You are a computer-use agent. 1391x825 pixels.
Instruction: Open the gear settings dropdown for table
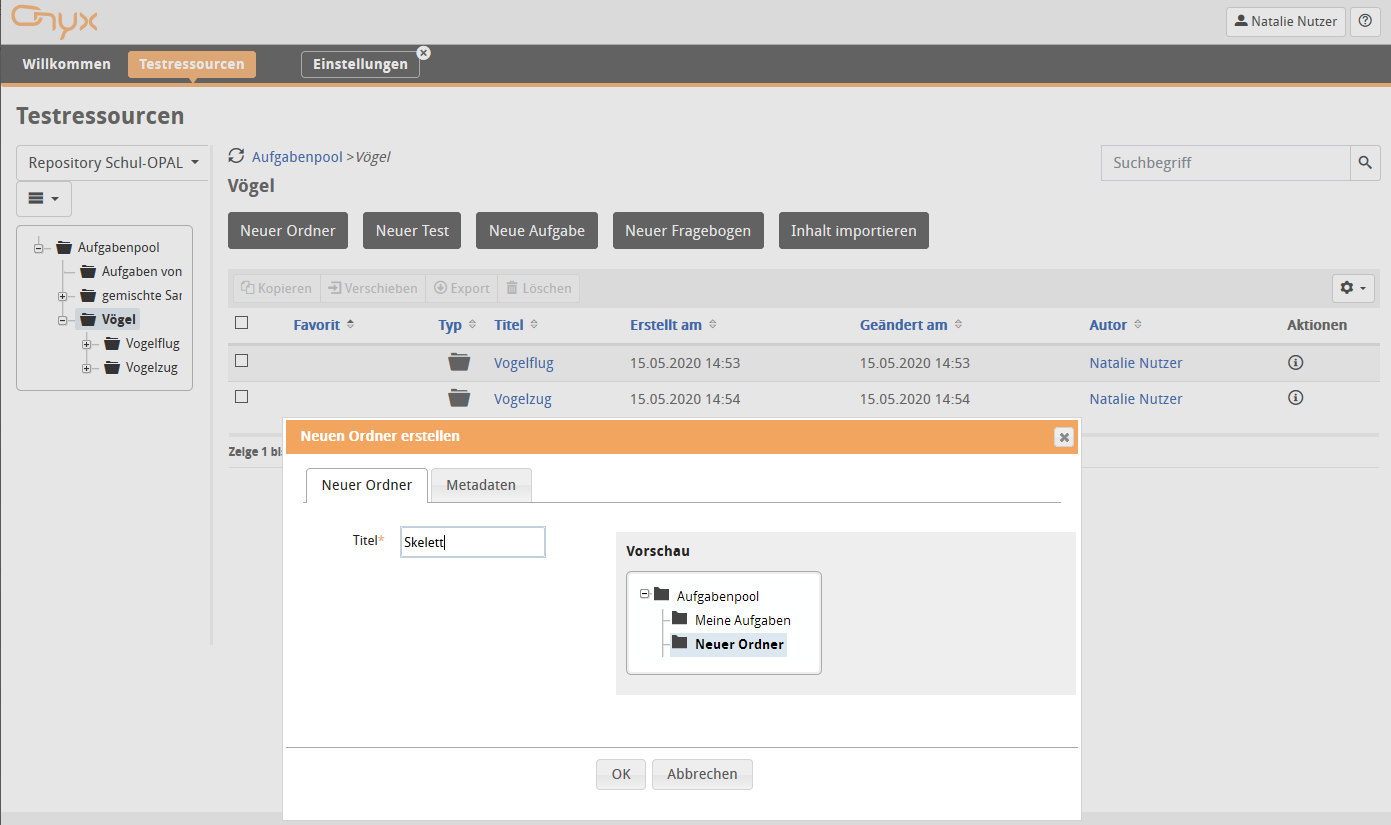tap(1354, 288)
